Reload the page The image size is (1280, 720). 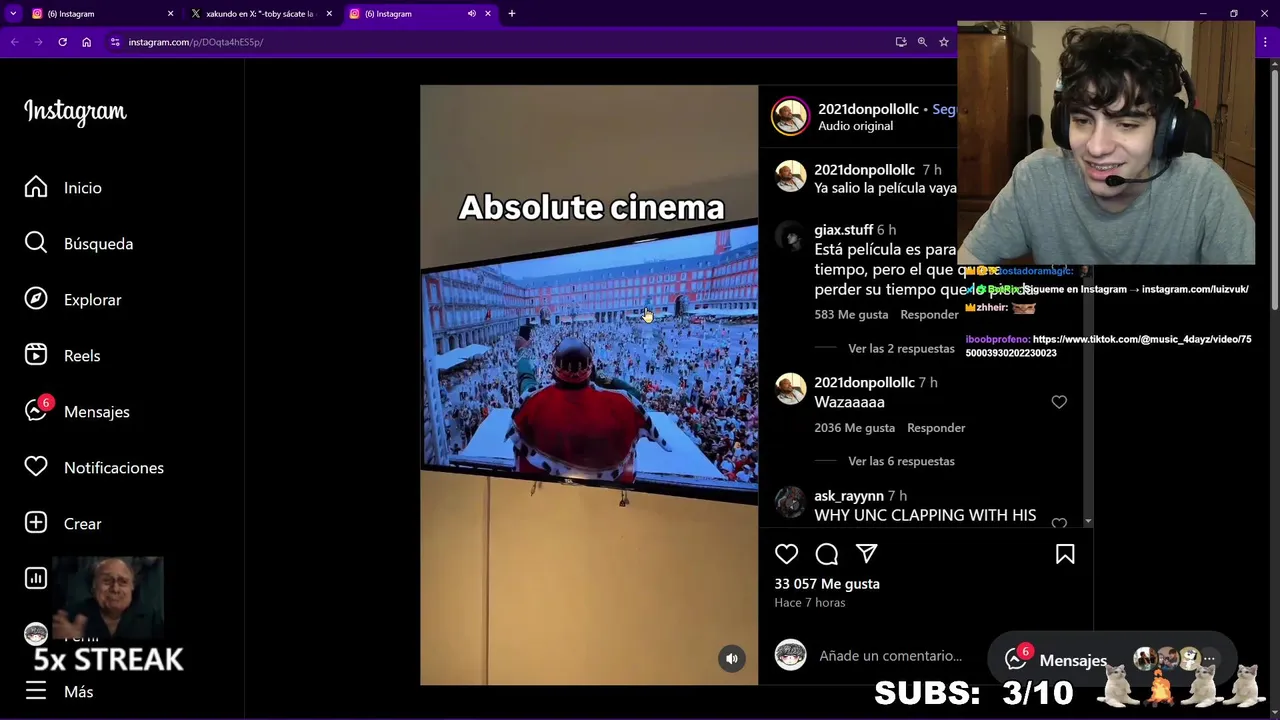[62, 42]
